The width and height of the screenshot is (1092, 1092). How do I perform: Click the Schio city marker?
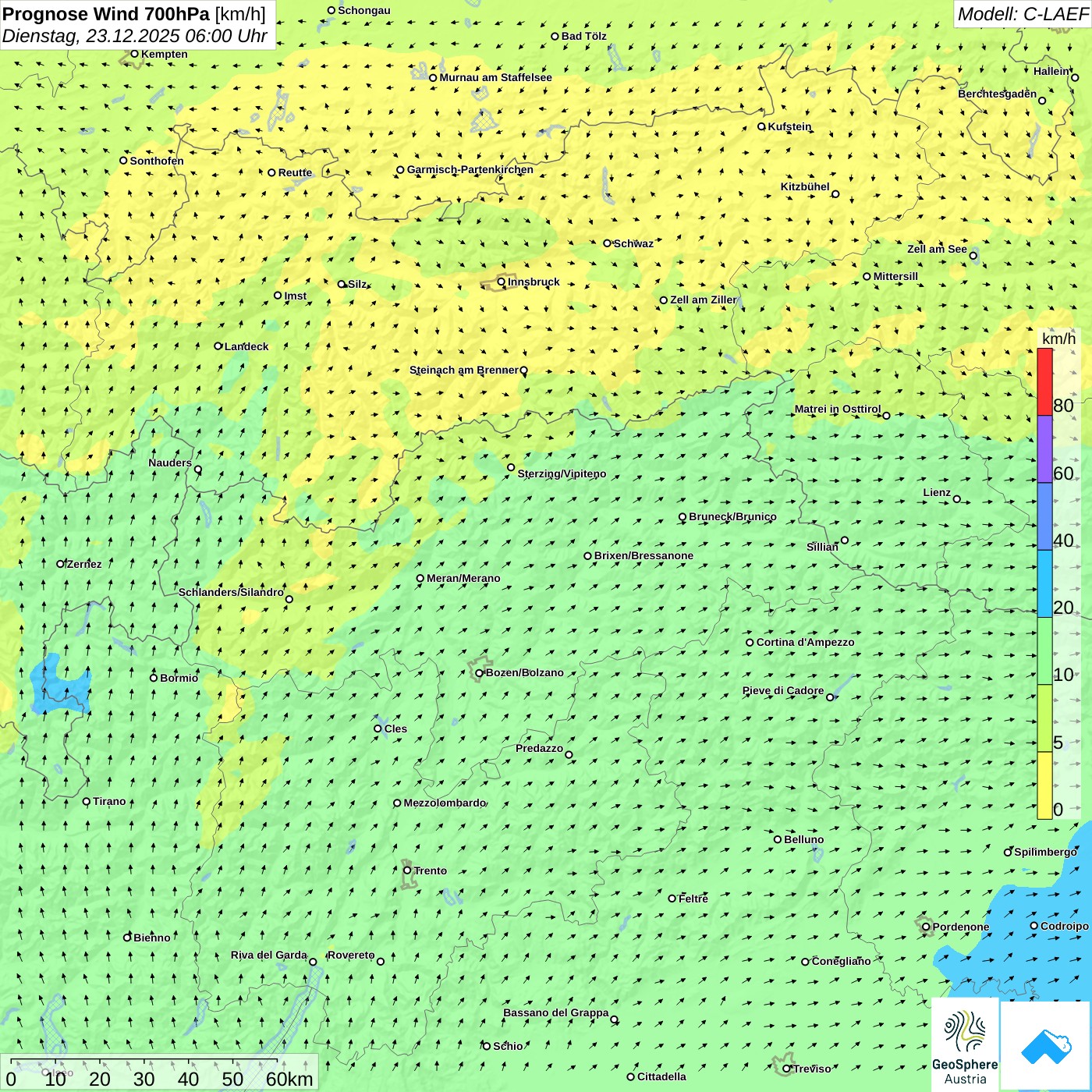487,1046
